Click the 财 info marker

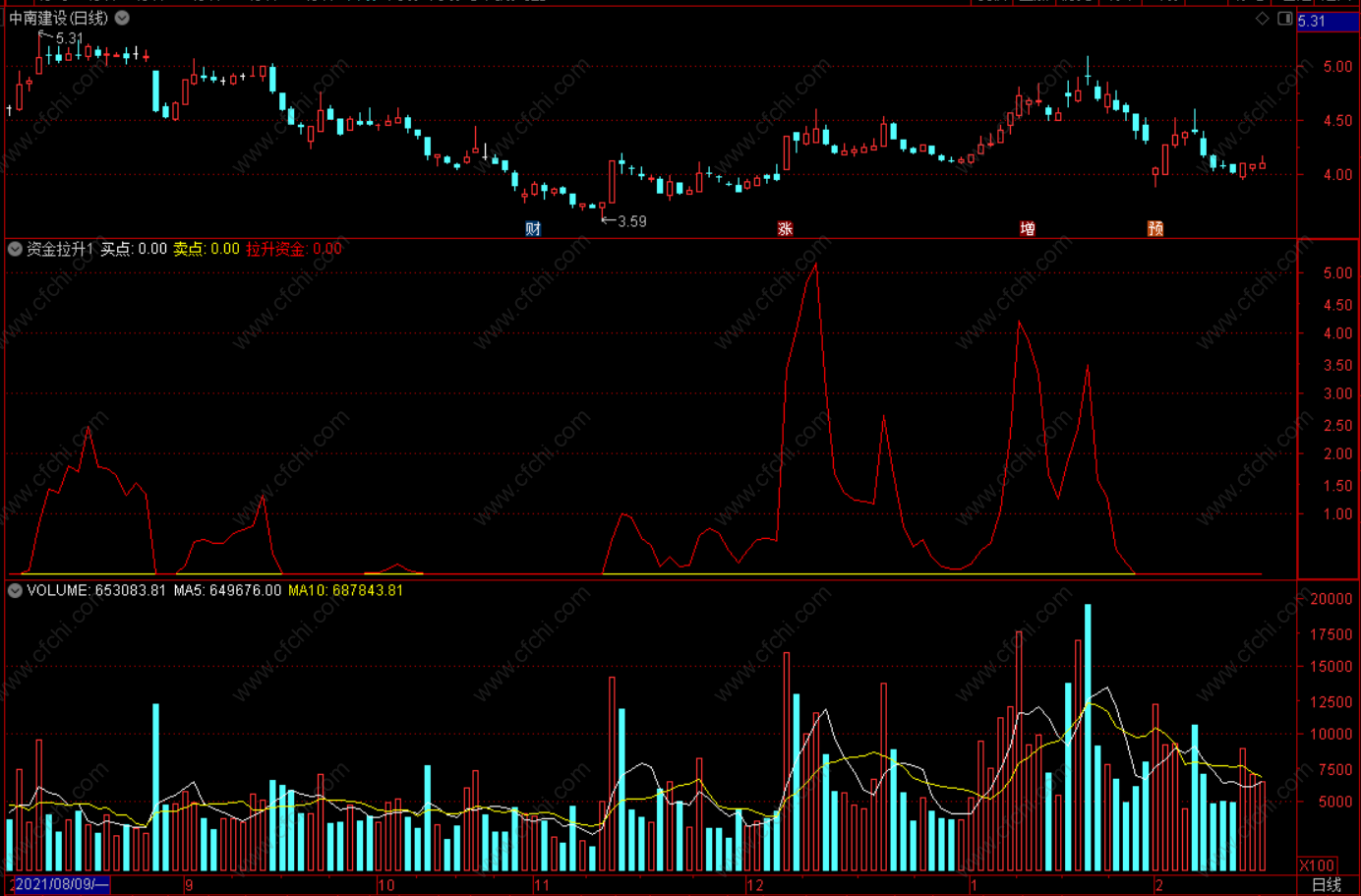(x=533, y=228)
